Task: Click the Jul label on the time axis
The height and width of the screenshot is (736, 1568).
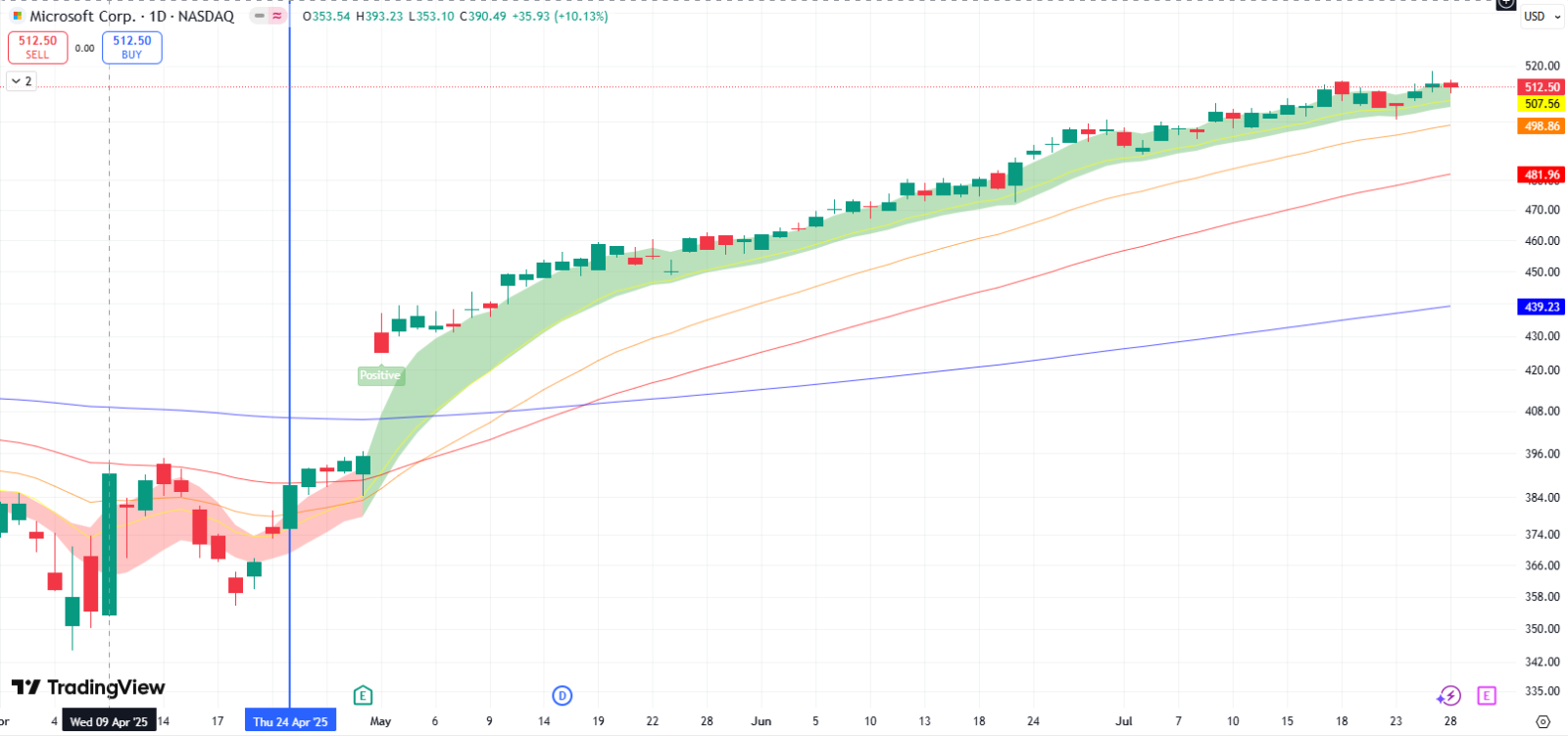Action: 1124,721
